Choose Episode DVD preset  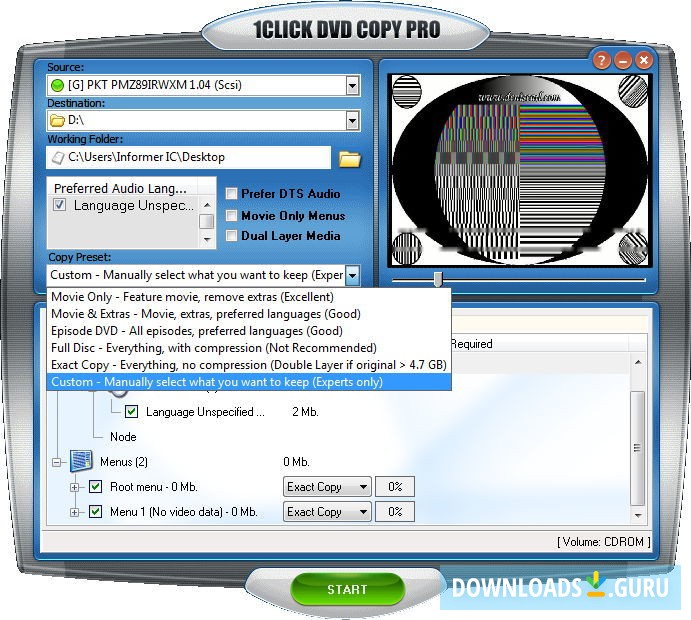[249, 331]
